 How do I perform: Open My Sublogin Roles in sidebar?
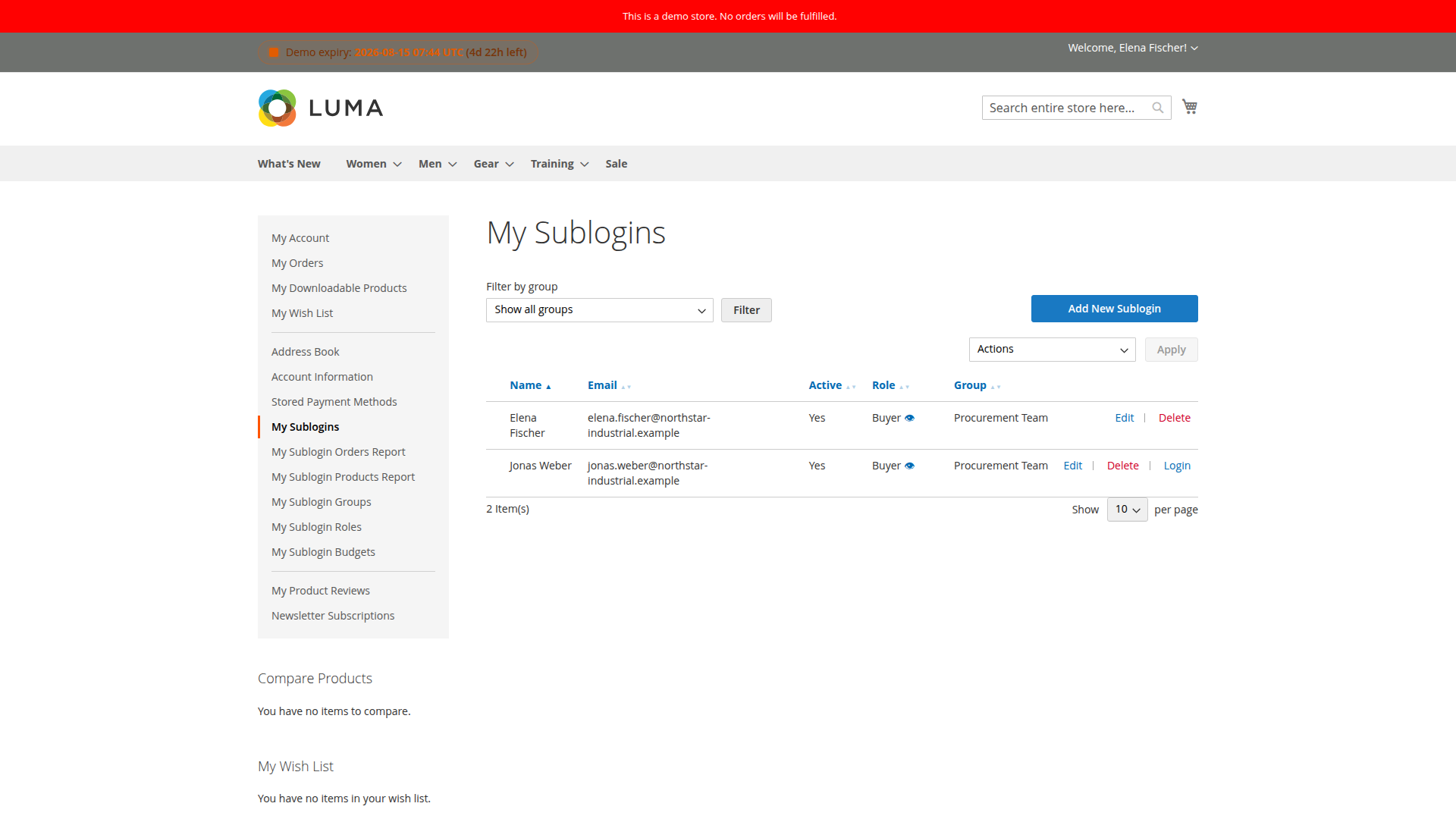pos(316,527)
